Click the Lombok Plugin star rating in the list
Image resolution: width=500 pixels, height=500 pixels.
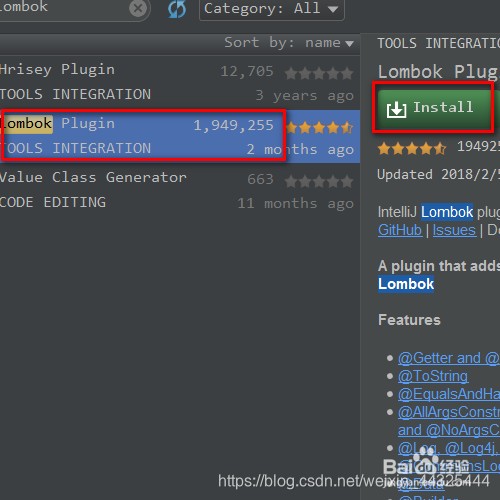click(319, 128)
